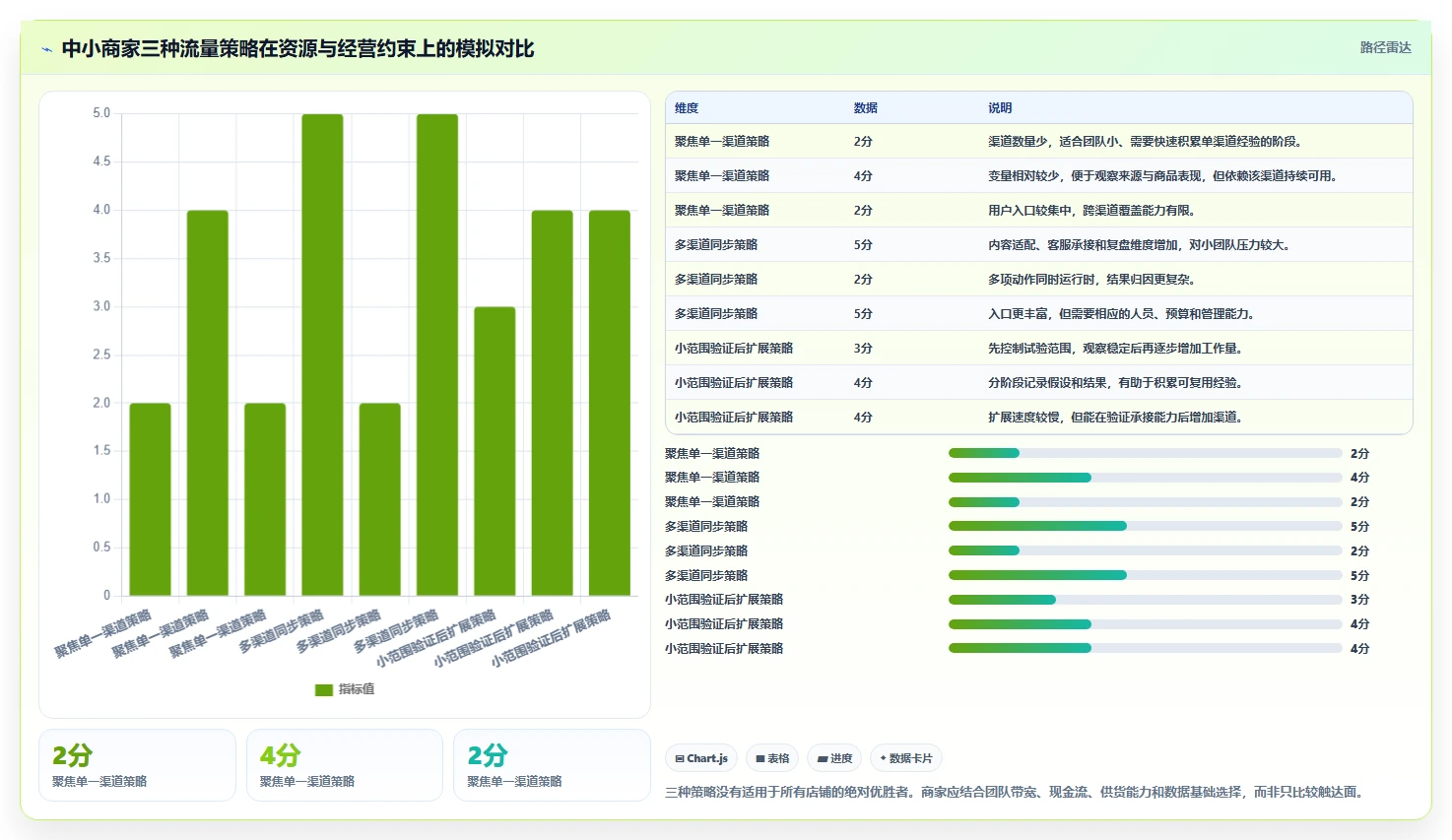Viewport: 1452px width, 840px height.
Task: Click the 表格 chip
Action: [772, 758]
